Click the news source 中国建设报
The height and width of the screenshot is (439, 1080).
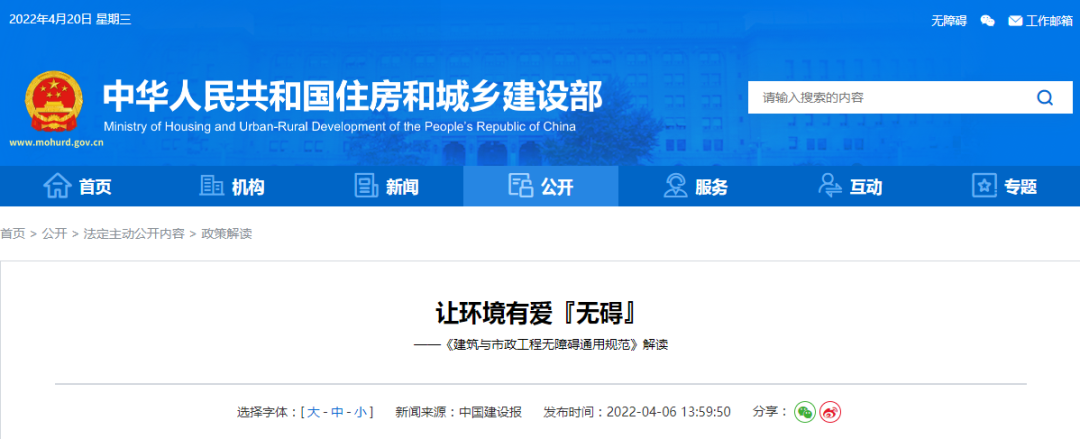coord(490,412)
